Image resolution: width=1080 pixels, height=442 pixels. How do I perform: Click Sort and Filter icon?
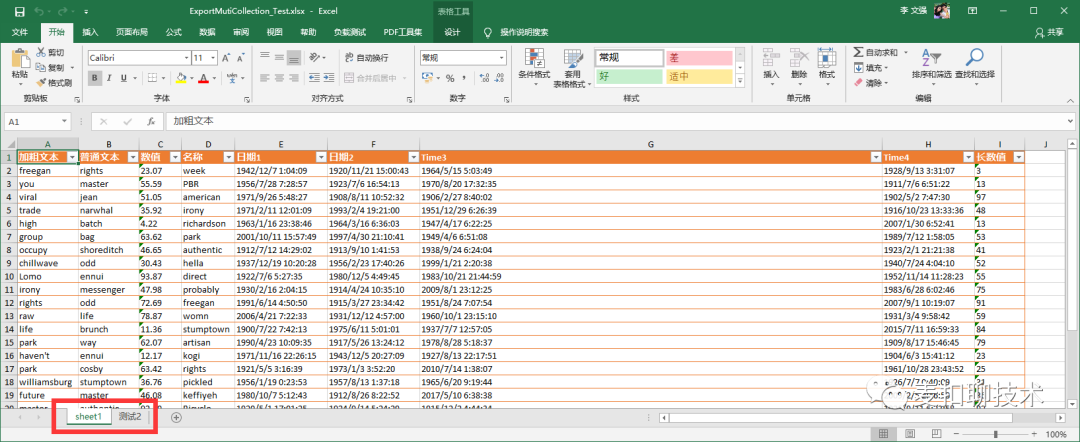point(930,58)
